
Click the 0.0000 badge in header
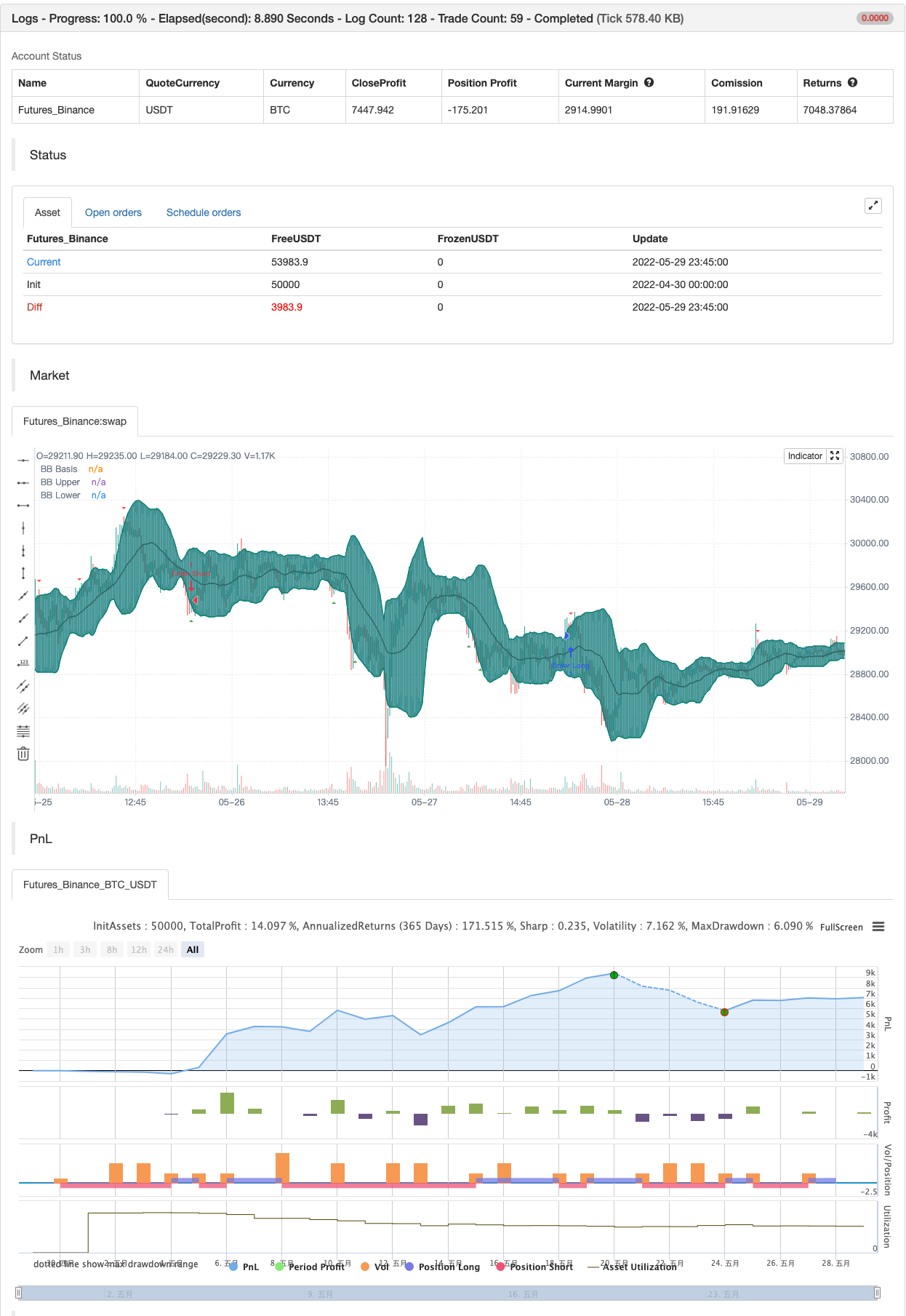tap(875, 18)
